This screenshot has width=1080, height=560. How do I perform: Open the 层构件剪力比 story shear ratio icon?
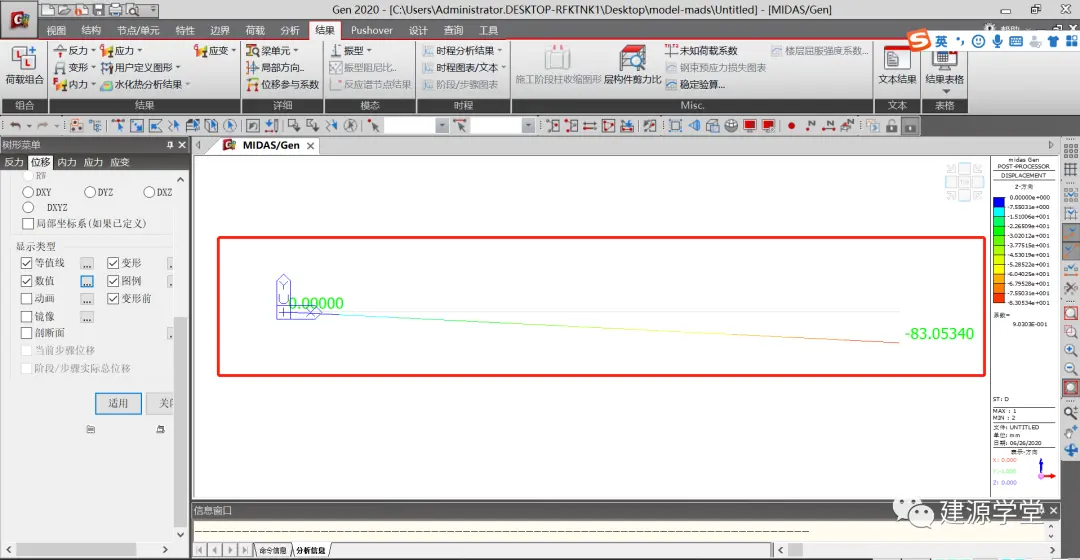tap(632, 65)
